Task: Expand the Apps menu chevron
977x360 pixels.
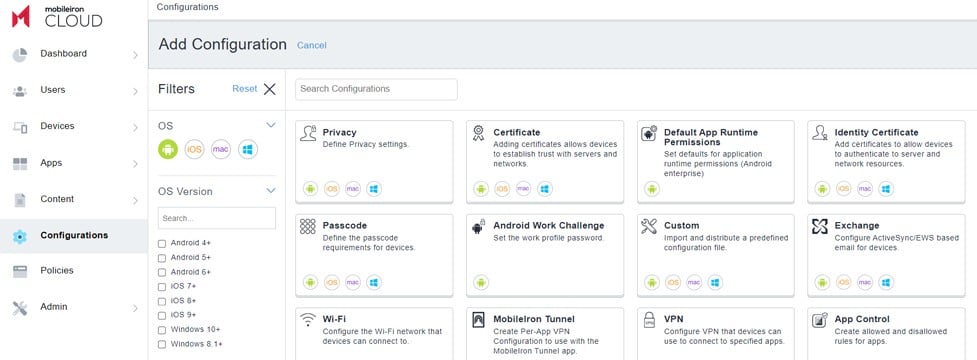Action: 135,164
